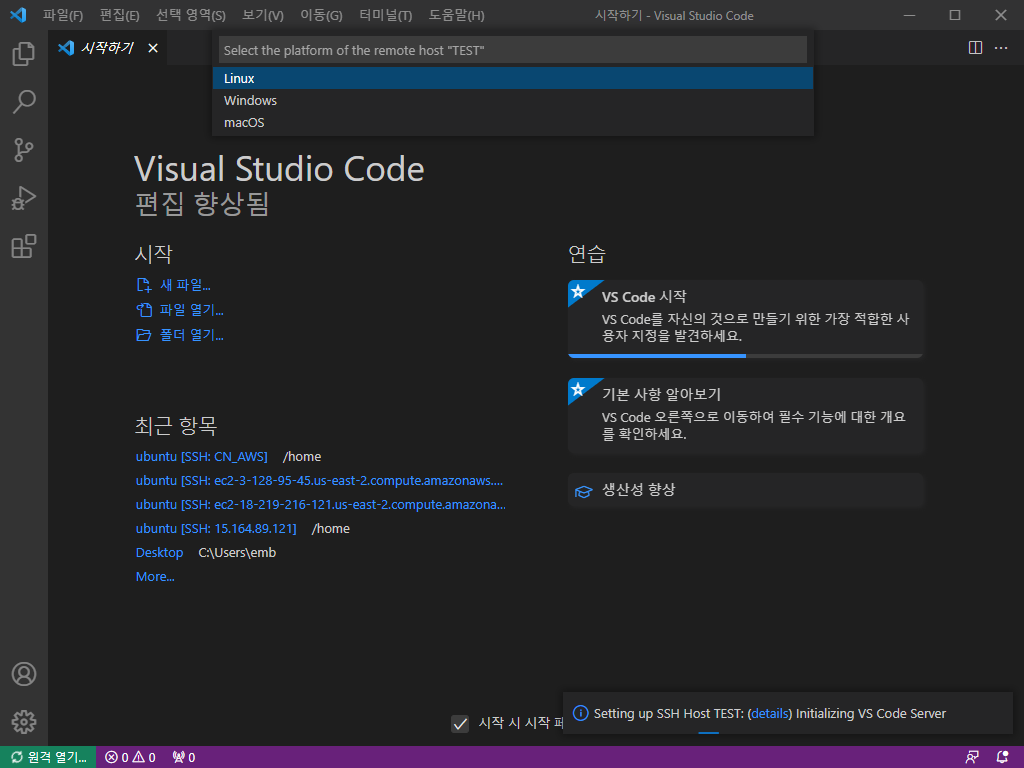Click More... under recent items

click(155, 577)
